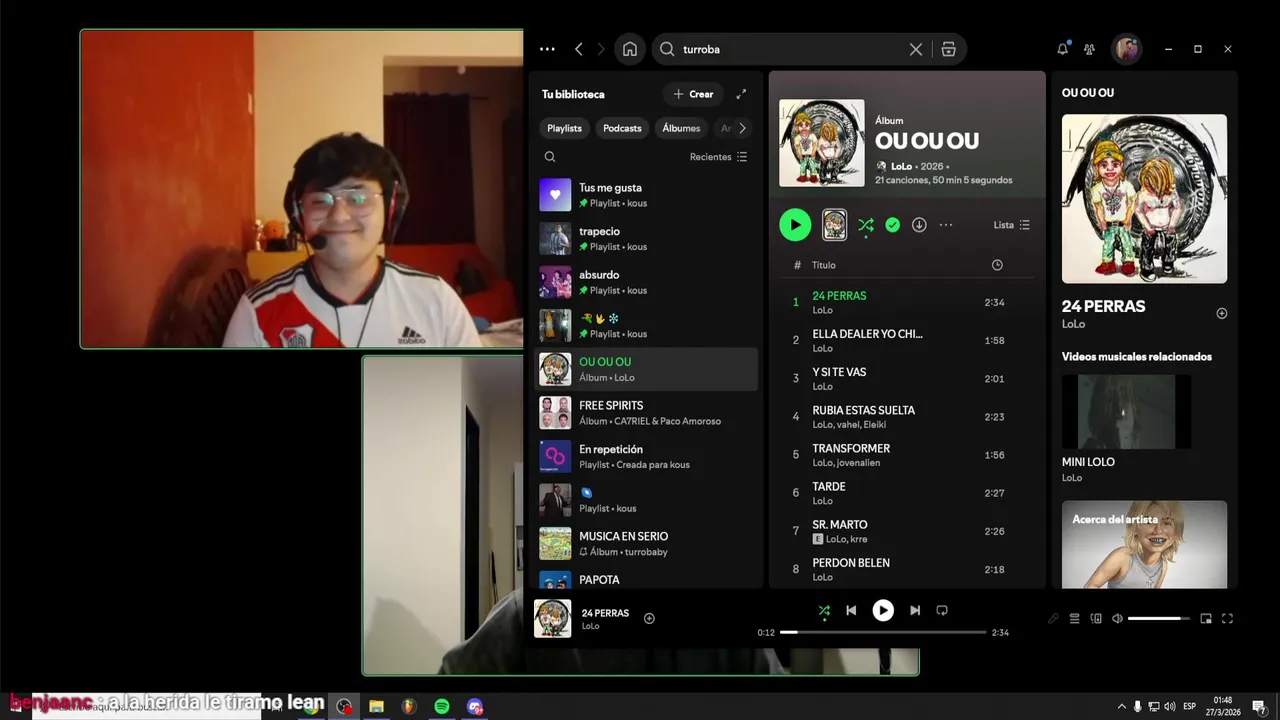Select track ELLA DEALER YO CHI...
The image size is (1280, 720).
coord(907,340)
